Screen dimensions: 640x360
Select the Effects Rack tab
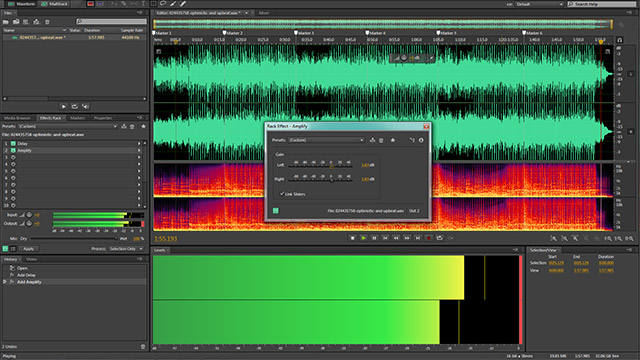(x=51, y=118)
